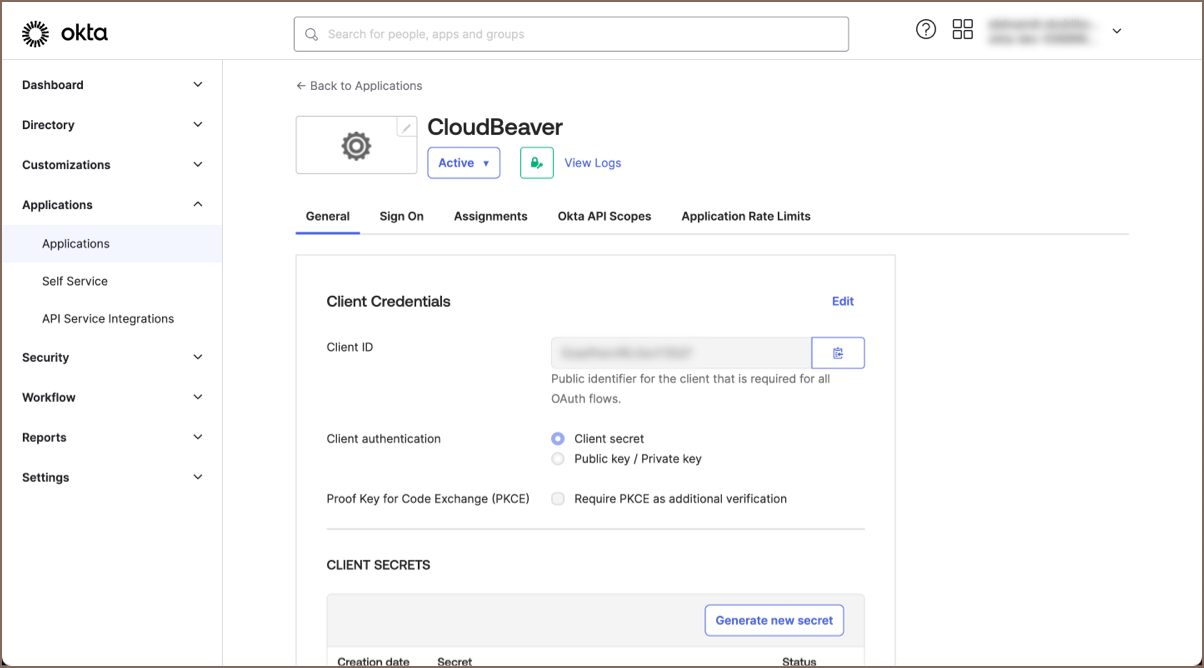Open the user account dropdown chevron
The image size is (1204, 668).
point(1117,31)
